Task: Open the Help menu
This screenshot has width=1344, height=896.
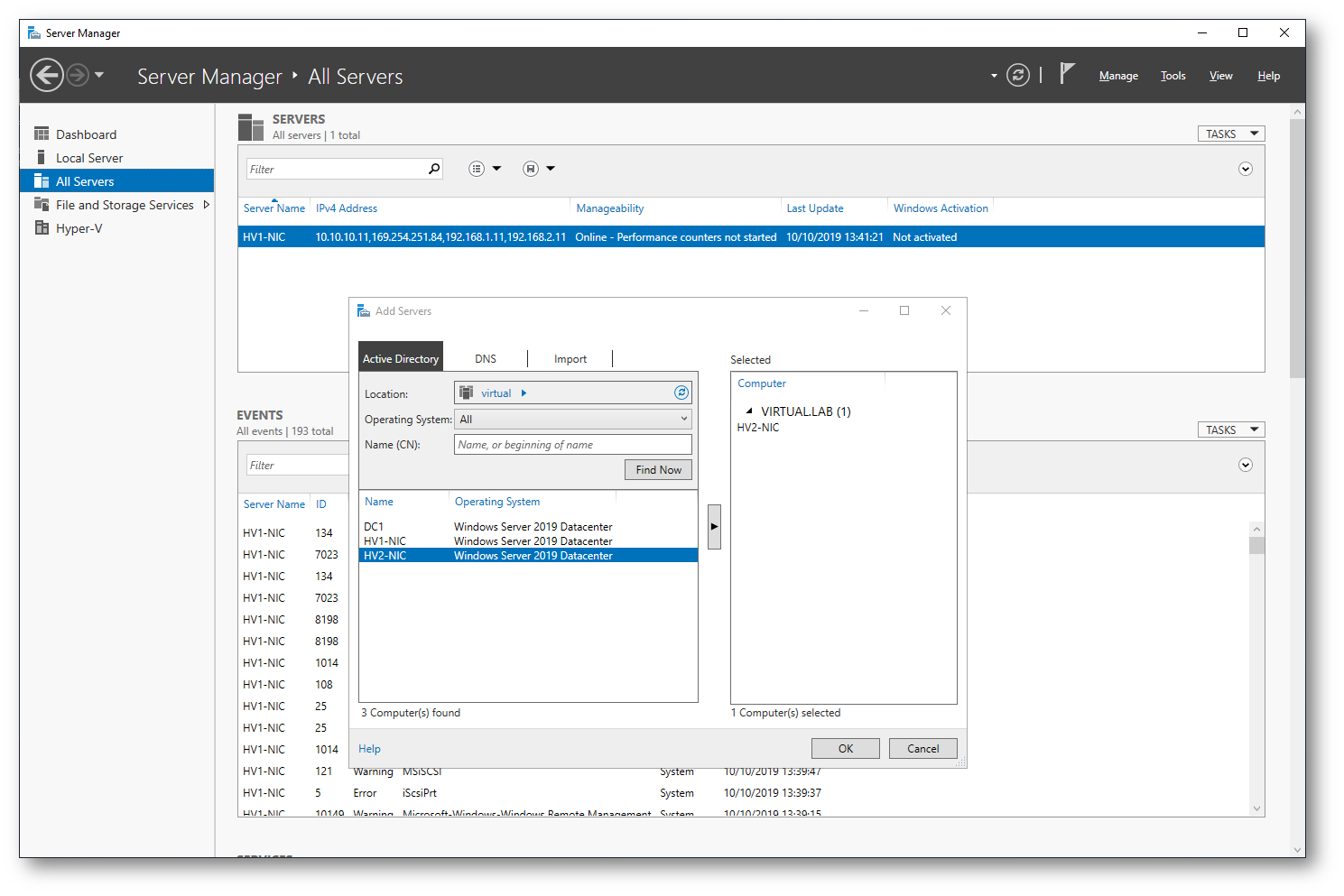Action: pos(1268,76)
